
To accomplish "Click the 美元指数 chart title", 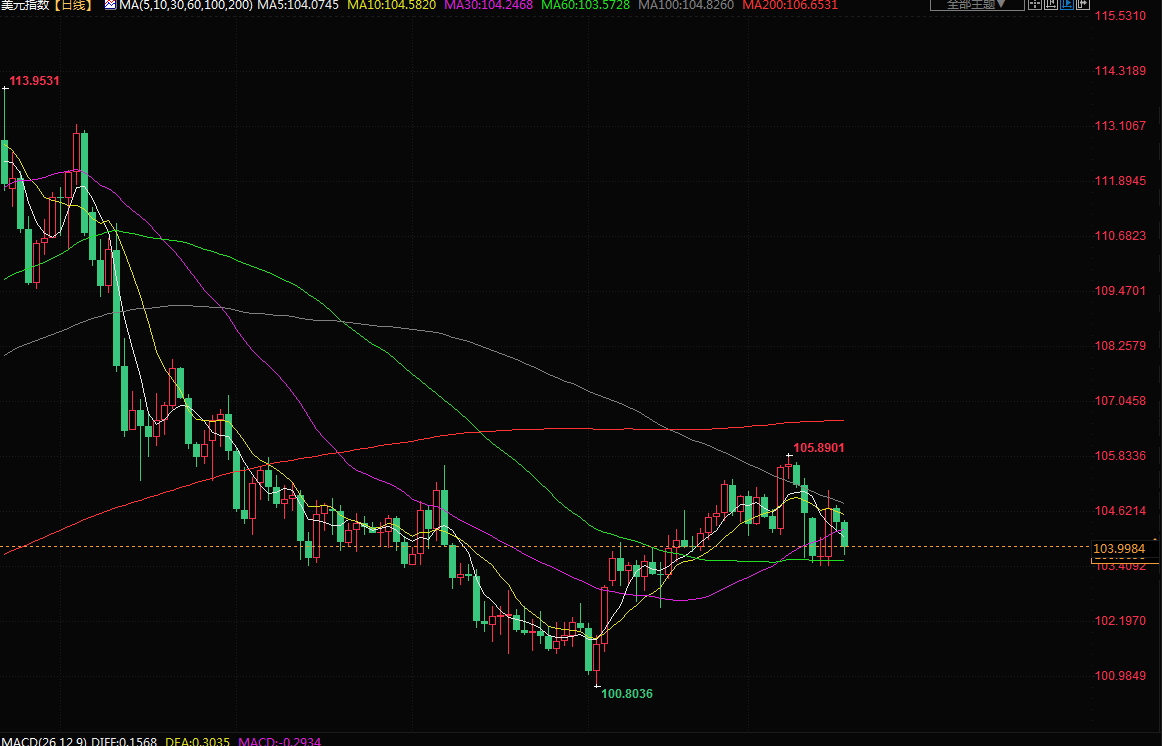I will 24,6.
